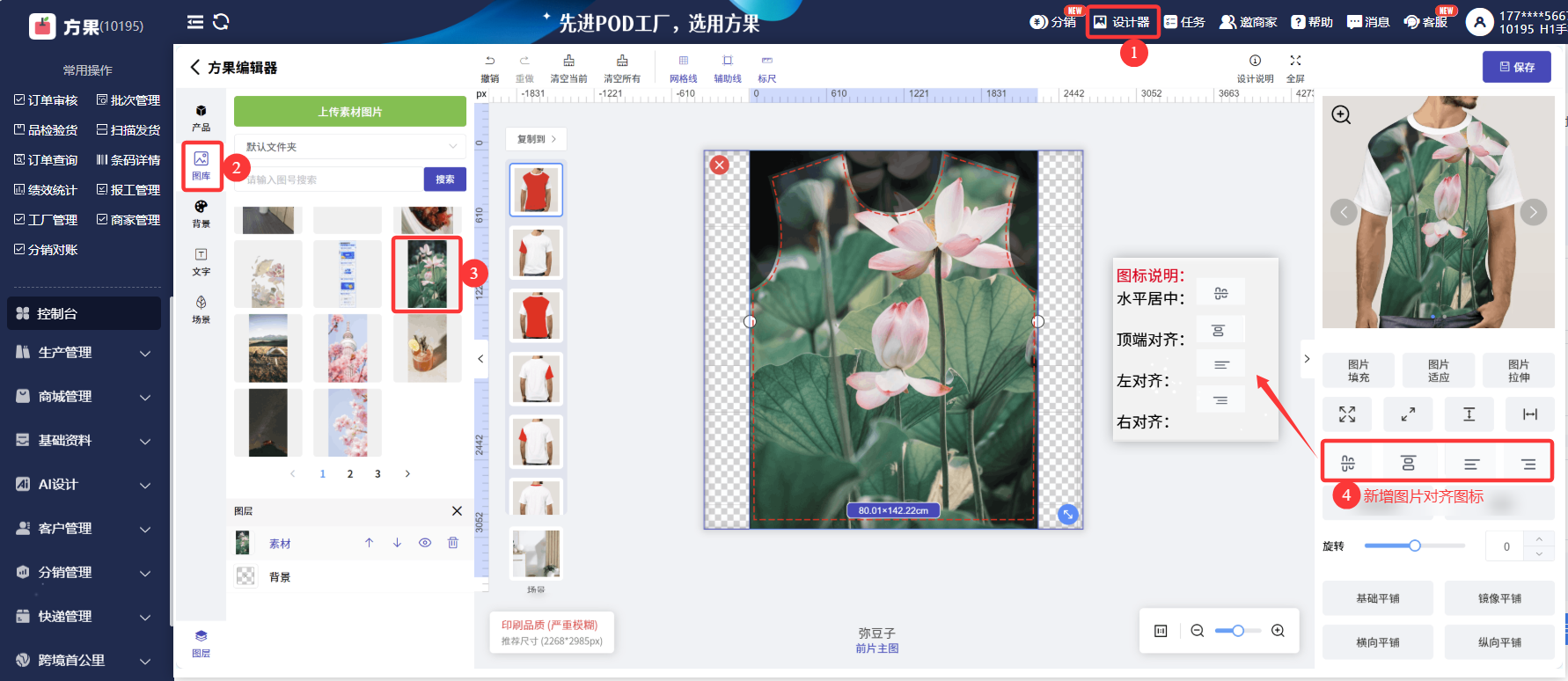Collapse the right panel arrow
Image resolution: width=1568 pixels, height=681 pixels.
point(1307,359)
